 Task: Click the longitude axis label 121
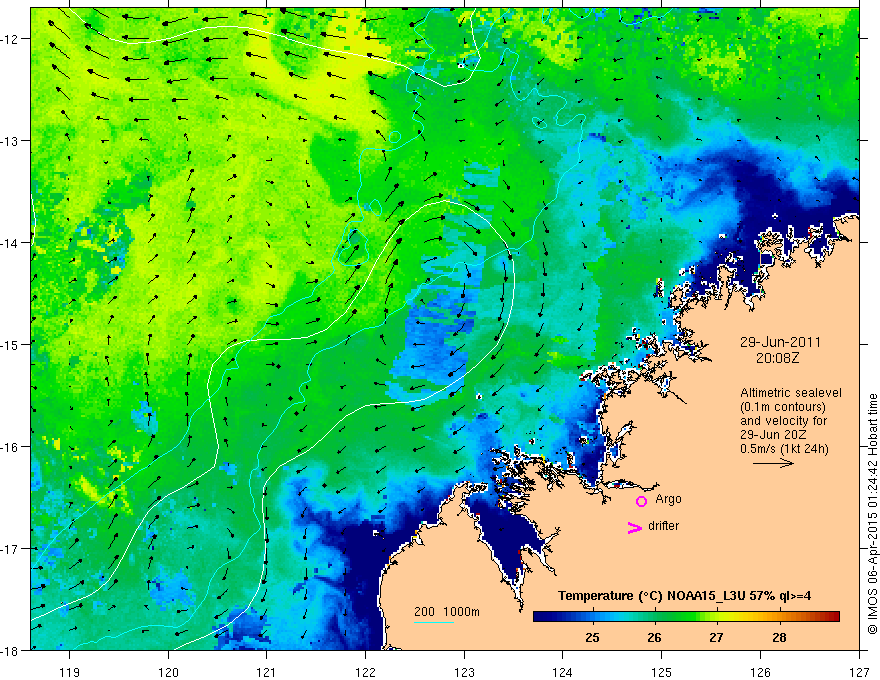[267, 672]
